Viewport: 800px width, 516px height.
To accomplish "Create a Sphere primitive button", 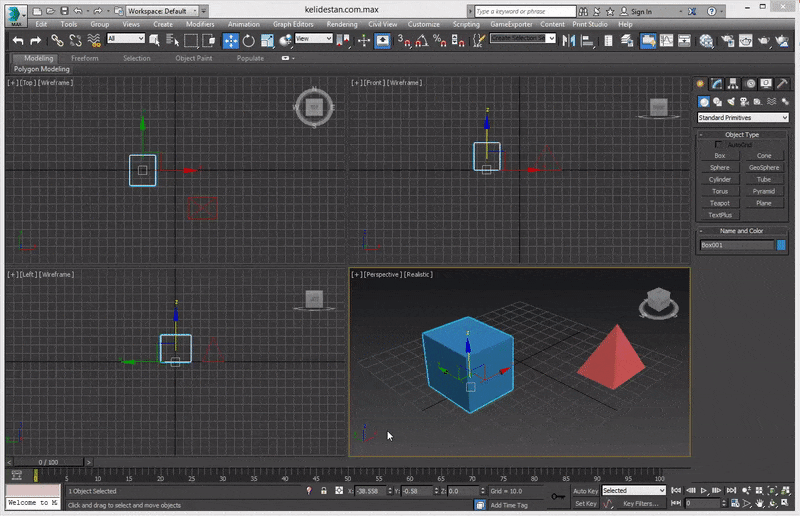I will 719,167.
